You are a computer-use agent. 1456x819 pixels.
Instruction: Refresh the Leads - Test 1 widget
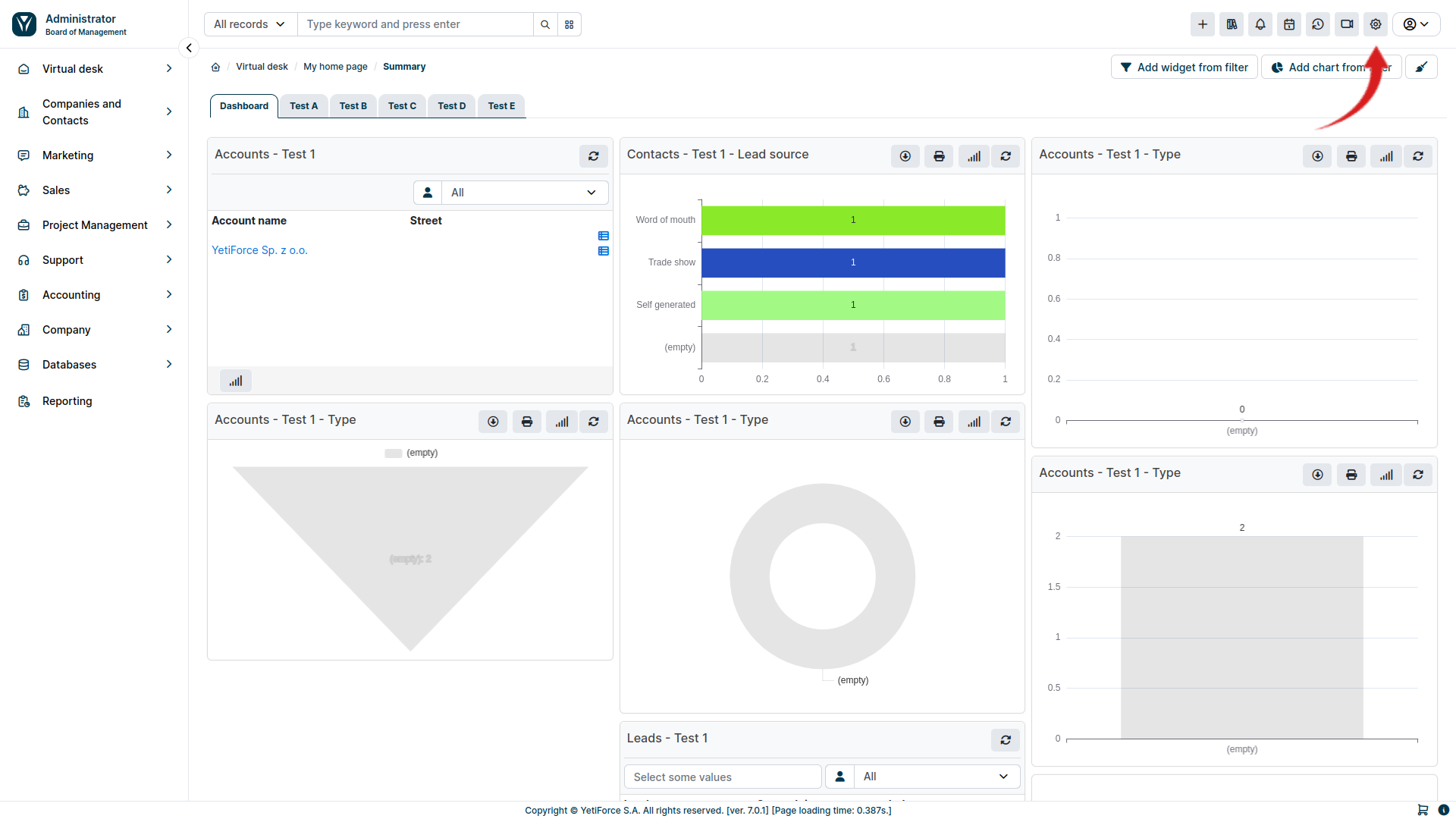coord(1006,740)
